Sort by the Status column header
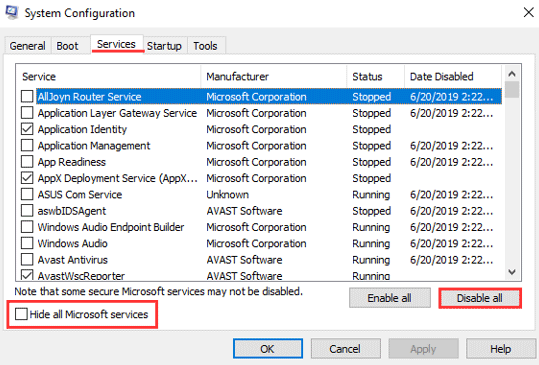Image resolution: width=539 pixels, height=365 pixels. [x=375, y=76]
